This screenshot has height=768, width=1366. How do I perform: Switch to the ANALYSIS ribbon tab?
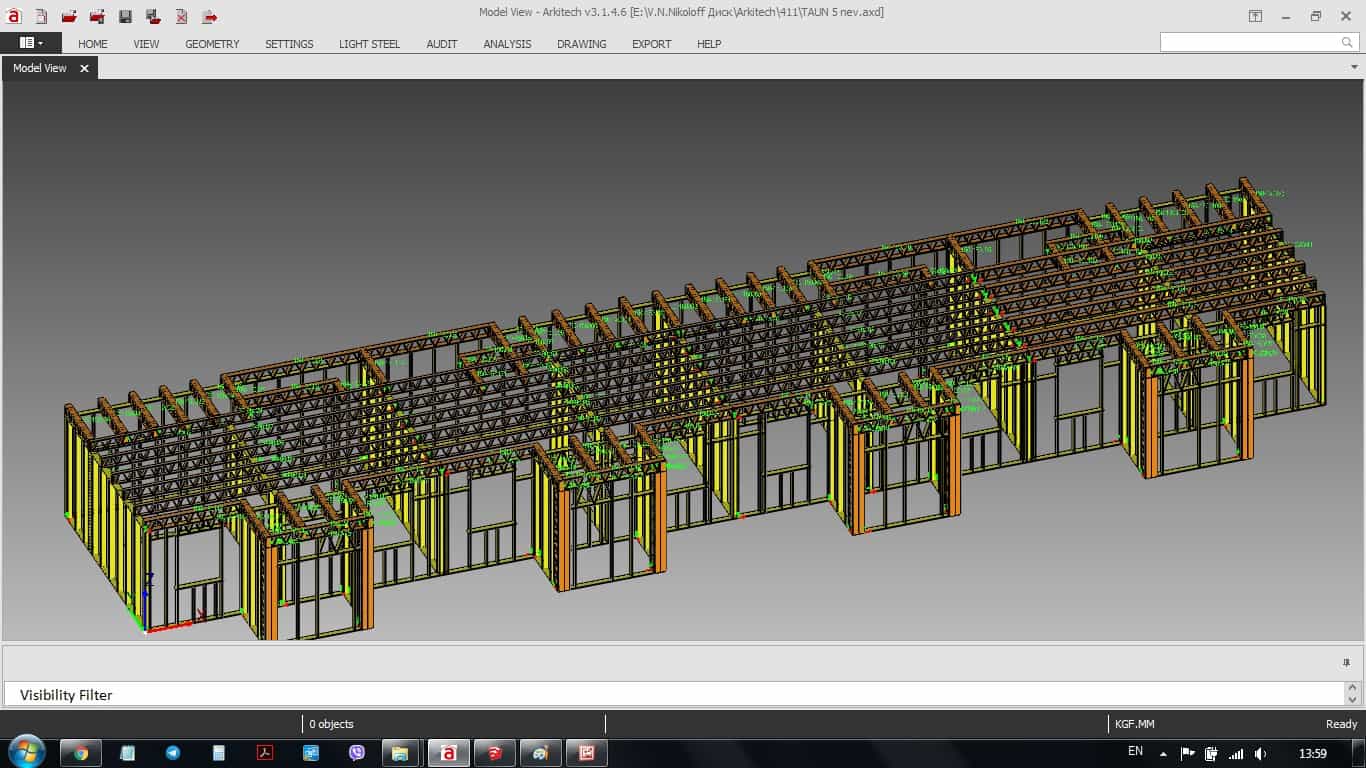(x=507, y=44)
